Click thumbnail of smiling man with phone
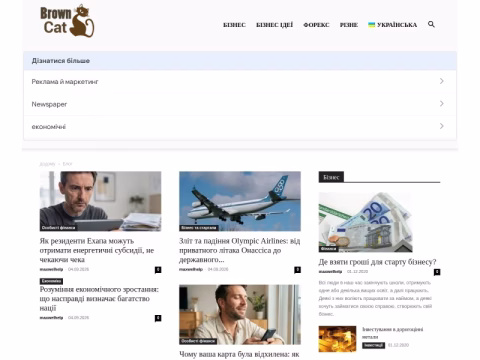The width and height of the screenshot is (480, 360). (240, 315)
